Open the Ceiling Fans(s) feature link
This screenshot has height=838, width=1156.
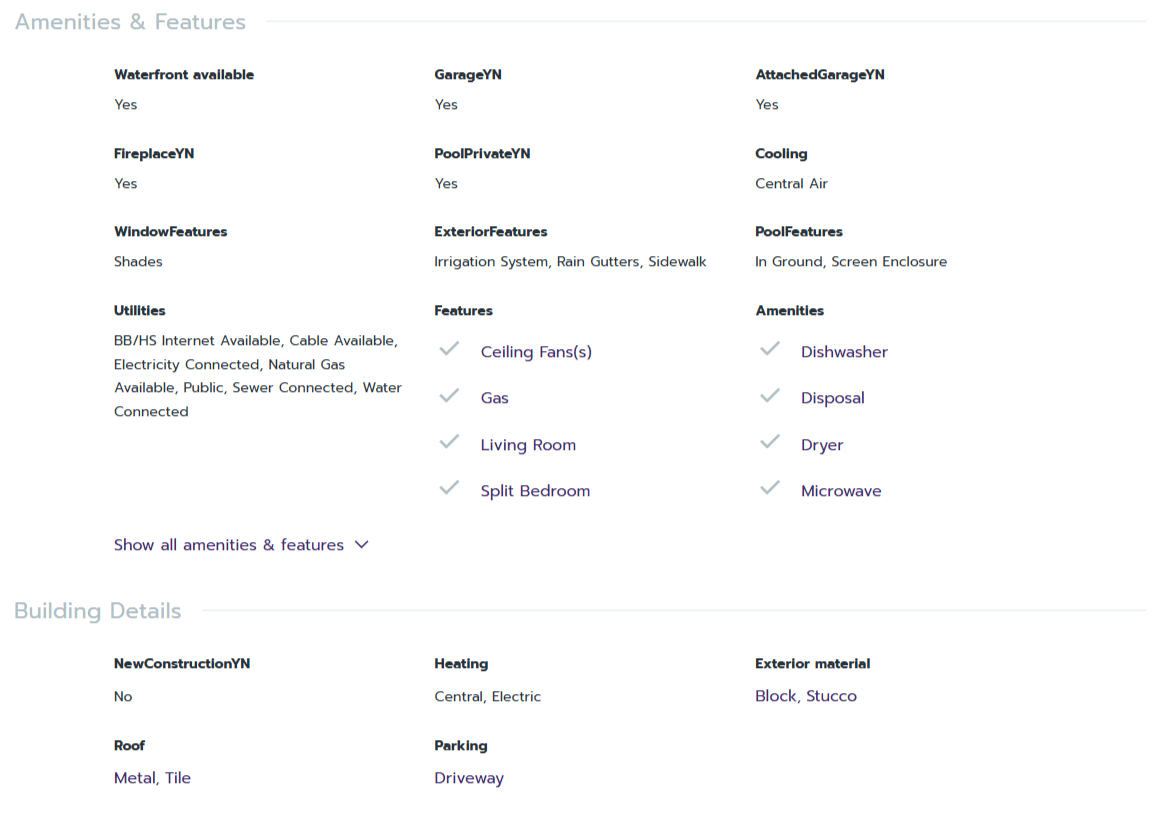[x=536, y=352]
